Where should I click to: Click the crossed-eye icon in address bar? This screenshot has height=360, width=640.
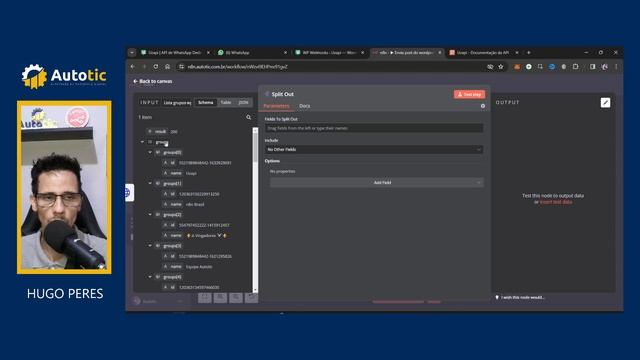[x=490, y=67]
